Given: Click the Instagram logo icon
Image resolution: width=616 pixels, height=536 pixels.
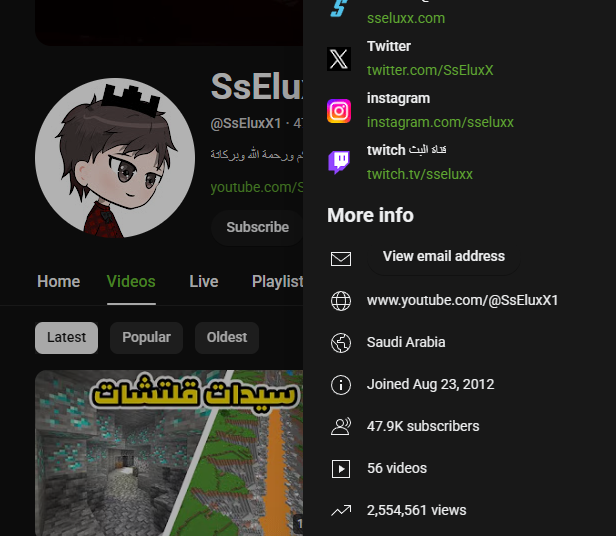Looking at the screenshot, I should pyautogui.click(x=339, y=111).
